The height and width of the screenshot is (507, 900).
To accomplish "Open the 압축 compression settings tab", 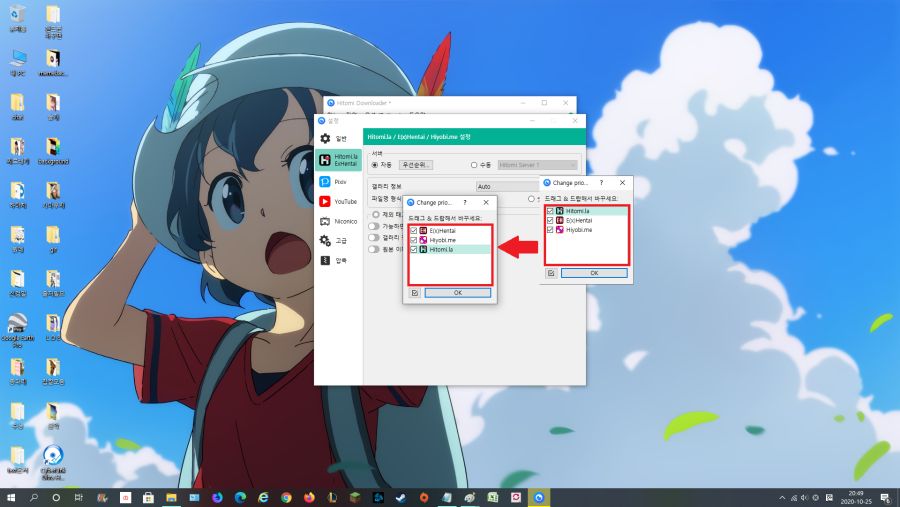I will (339, 260).
